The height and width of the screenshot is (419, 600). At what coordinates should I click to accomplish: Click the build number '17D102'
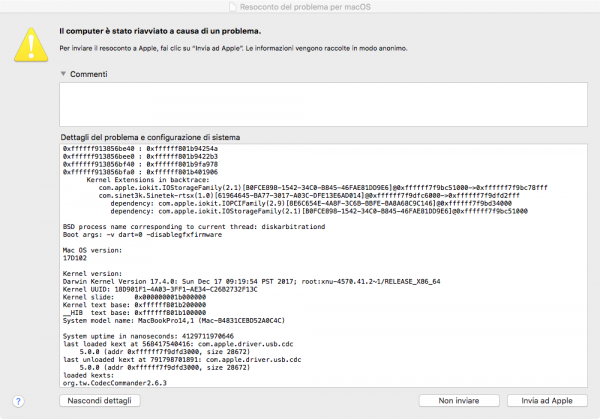pos(75,258)
